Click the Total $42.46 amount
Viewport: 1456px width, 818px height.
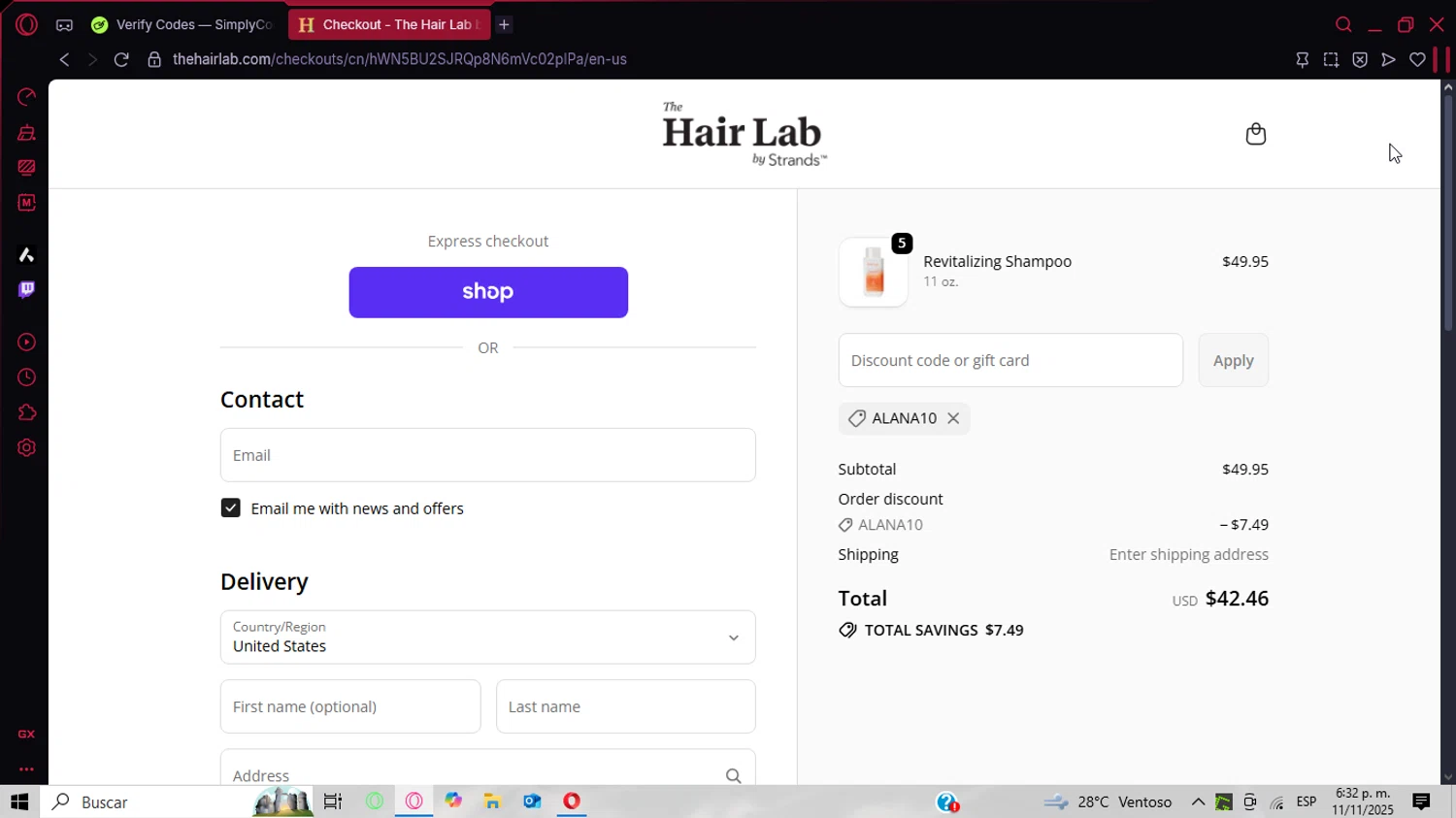pyautogui.click(x=1237, y=599)
